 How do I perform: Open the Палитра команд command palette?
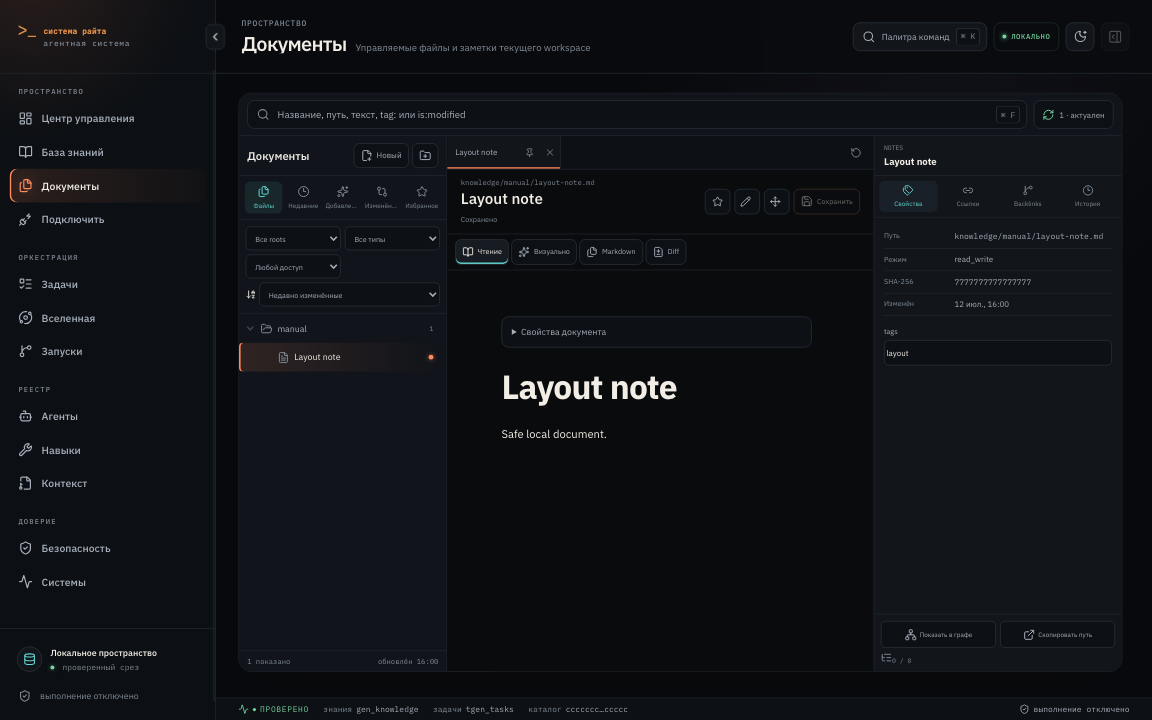(x=919, y=37)
